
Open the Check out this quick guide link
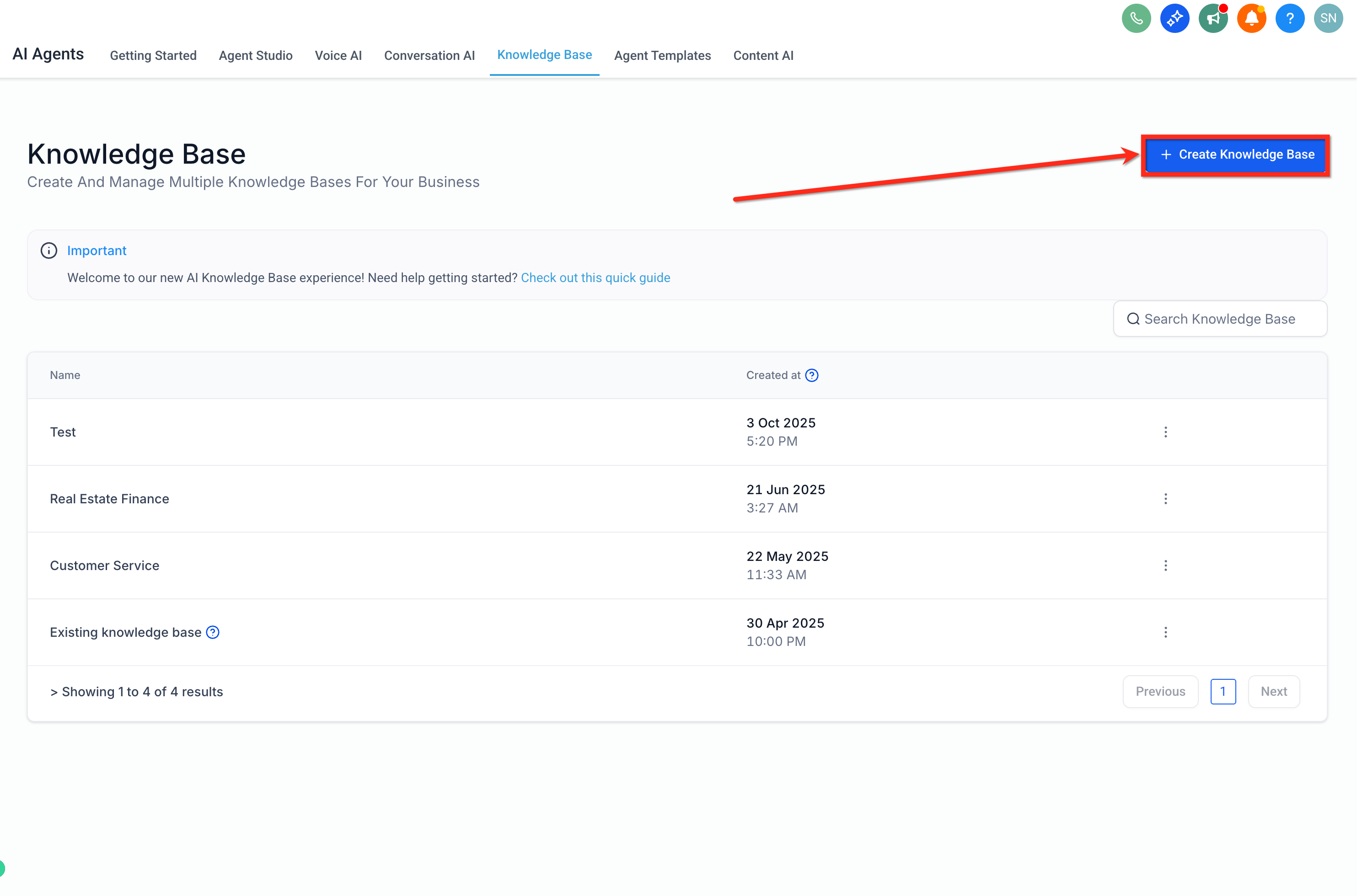595,278
